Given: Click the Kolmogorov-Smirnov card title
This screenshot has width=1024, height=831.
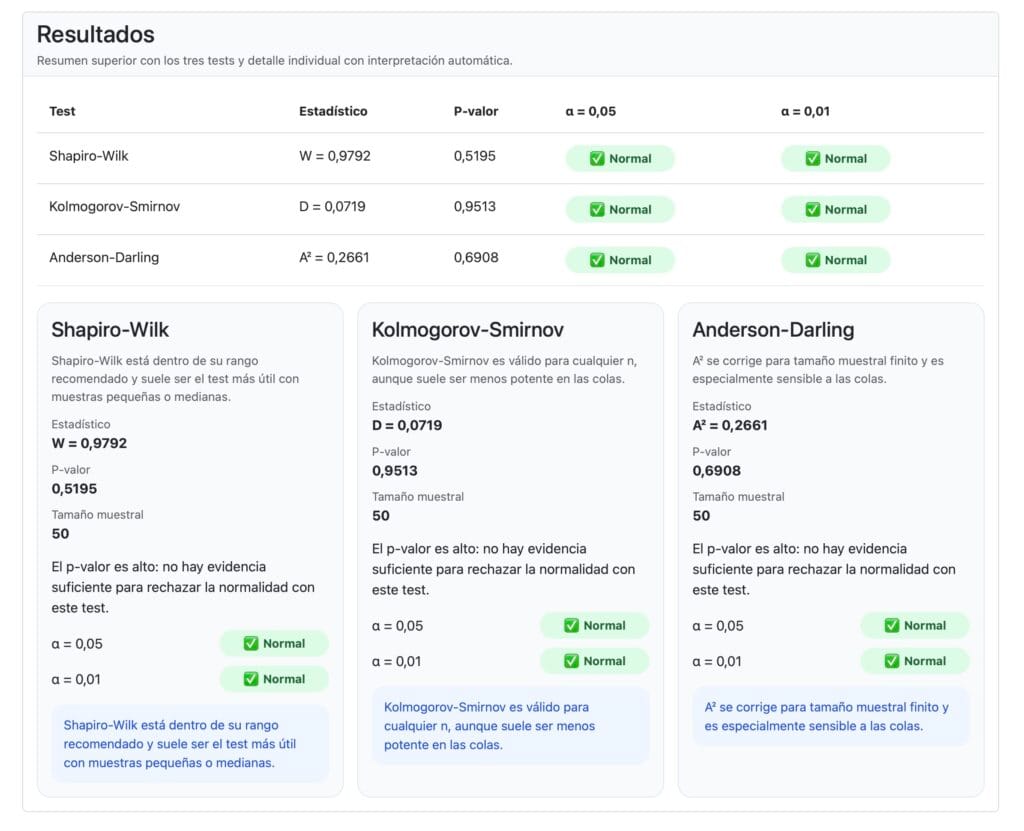Looking at the screenshot, I should coord(468,330).
